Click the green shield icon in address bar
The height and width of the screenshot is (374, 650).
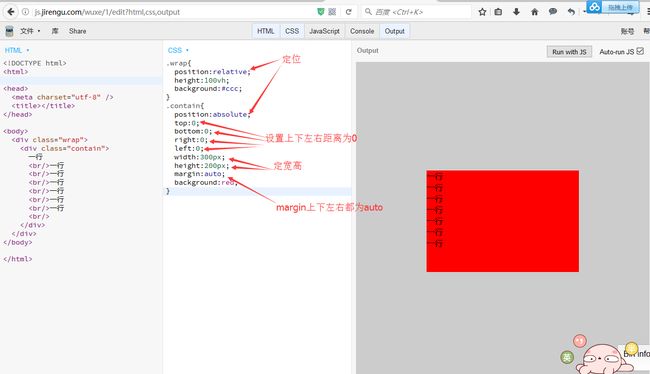tap(320, 12)
